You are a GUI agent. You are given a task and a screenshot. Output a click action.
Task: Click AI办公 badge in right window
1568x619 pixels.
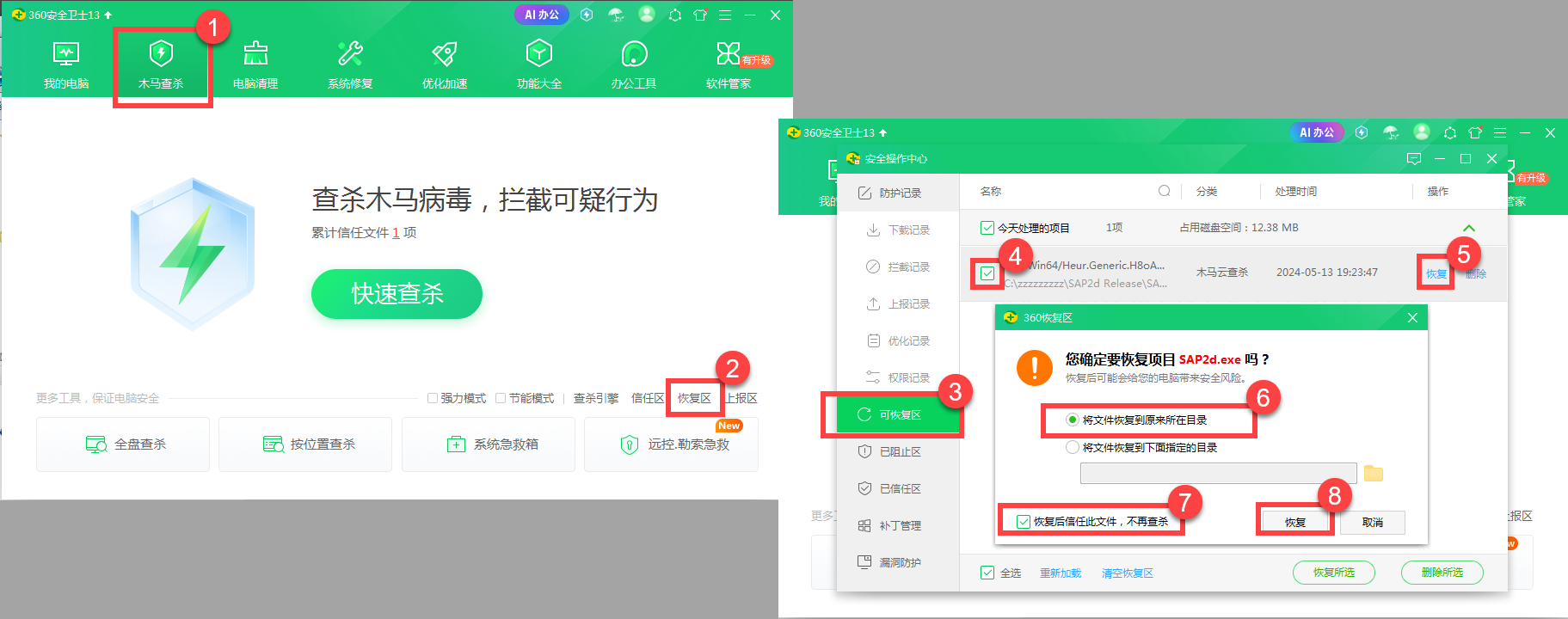1317,132
